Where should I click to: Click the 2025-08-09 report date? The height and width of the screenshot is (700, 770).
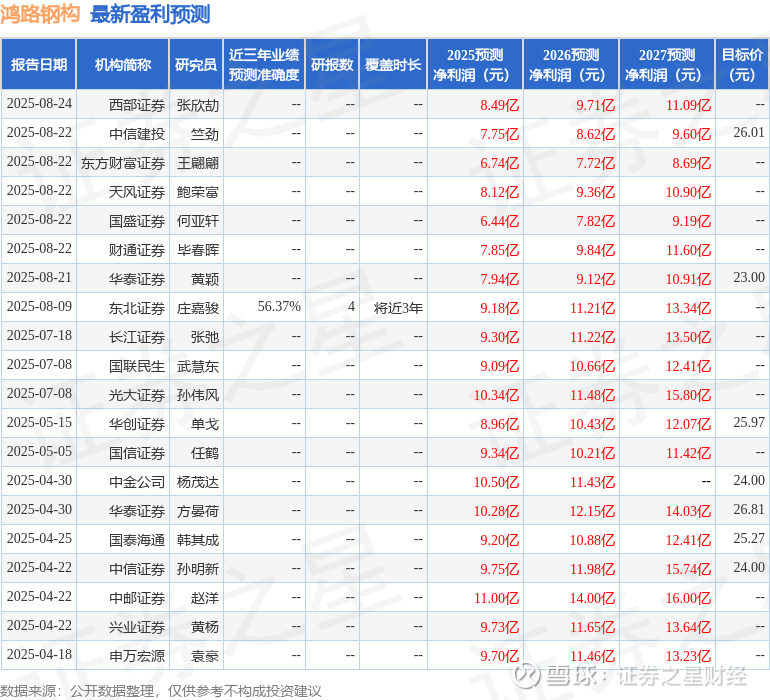(39, 307)
